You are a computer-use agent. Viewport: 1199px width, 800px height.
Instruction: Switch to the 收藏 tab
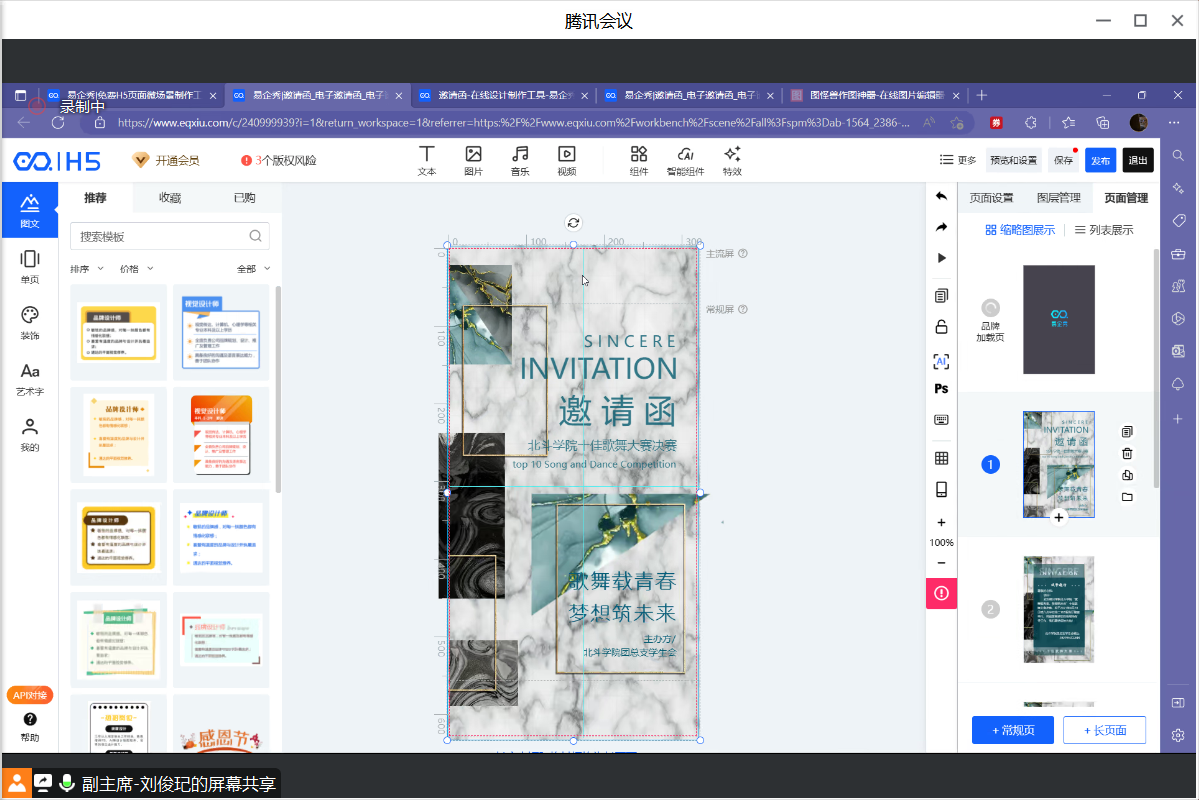[170, 198]
